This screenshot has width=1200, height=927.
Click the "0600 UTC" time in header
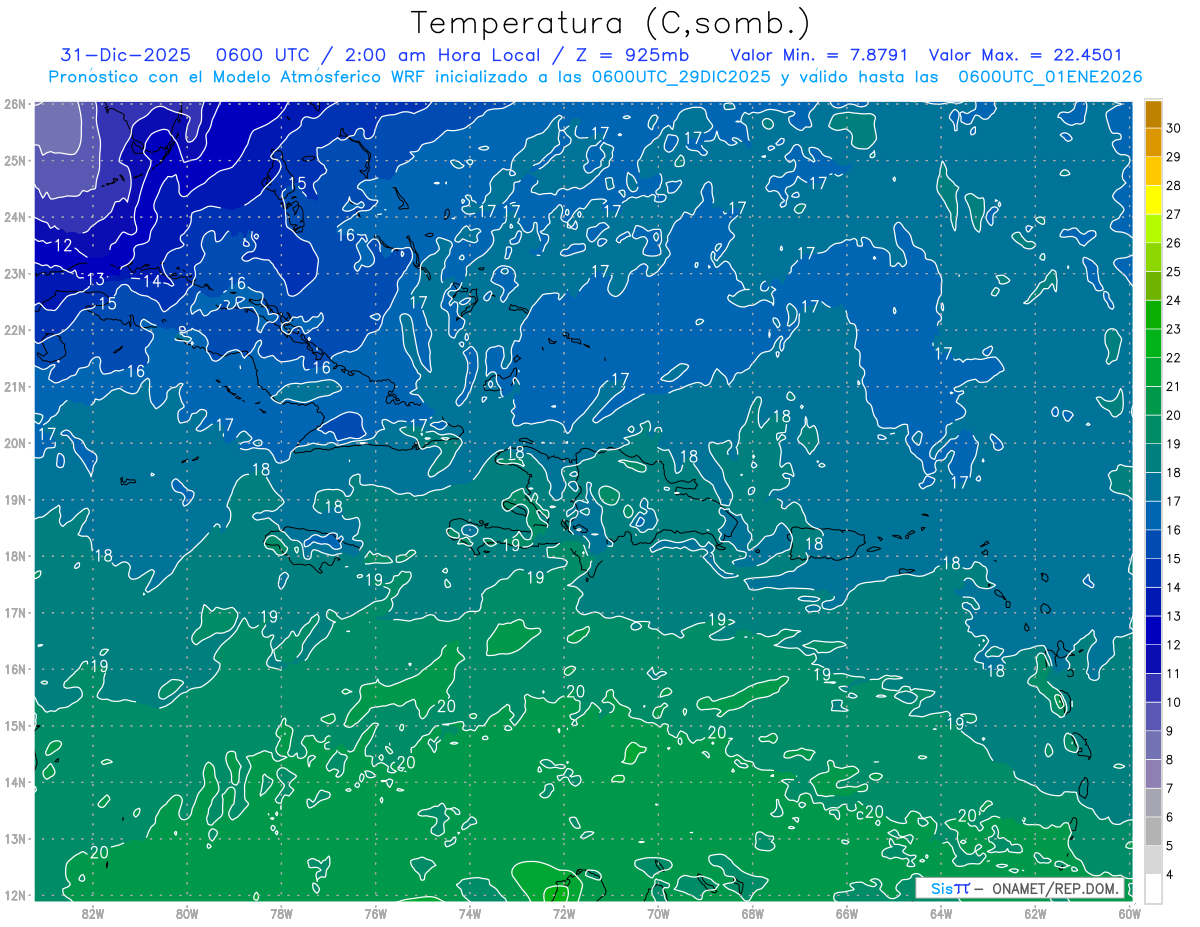263,55
